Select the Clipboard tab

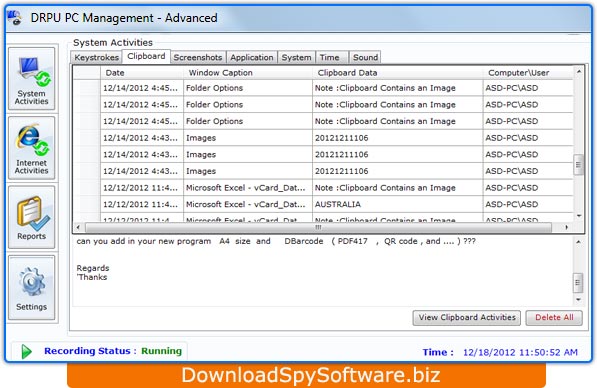[146, 56]
